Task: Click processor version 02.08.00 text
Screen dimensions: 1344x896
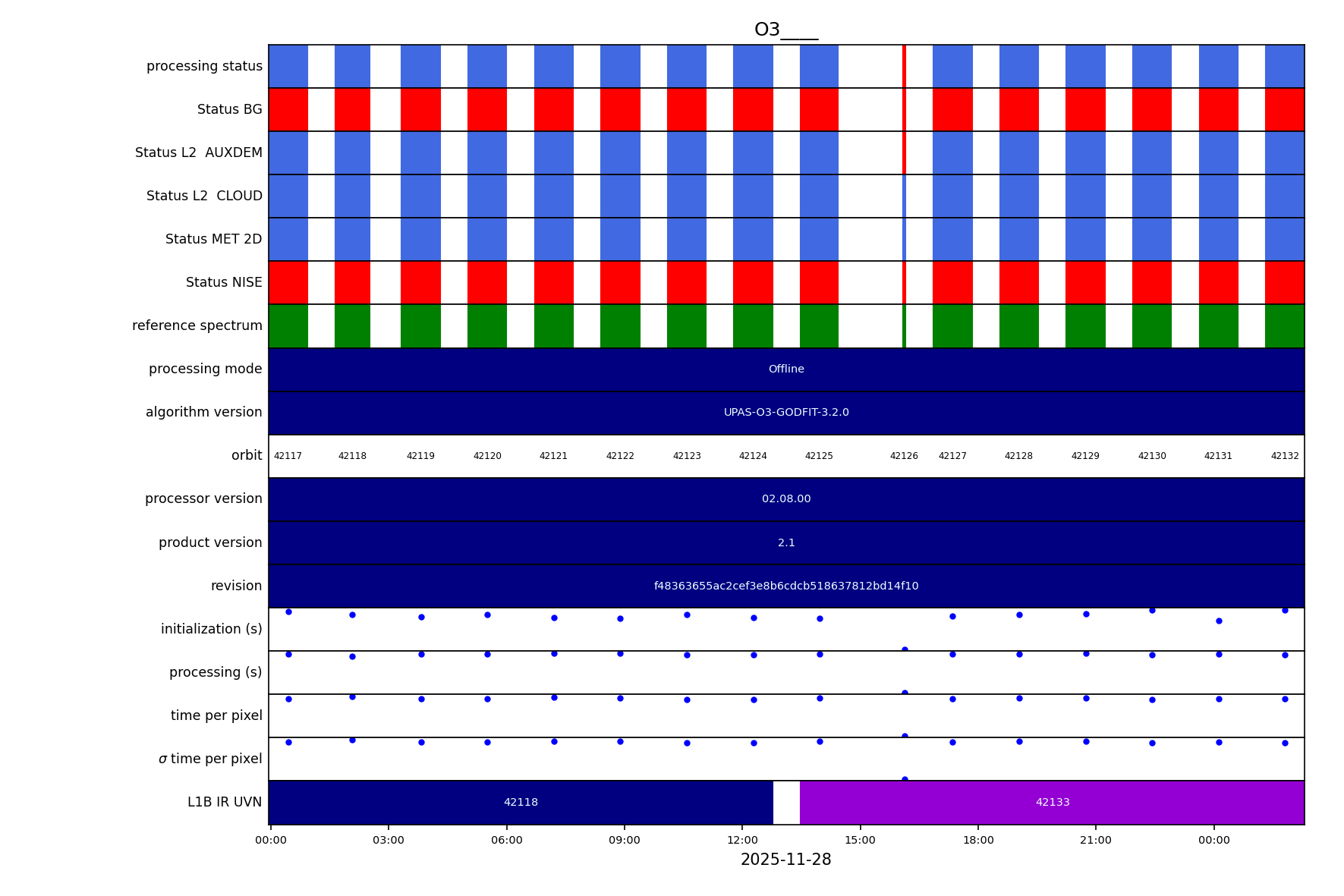Action: (x=786, y=499)
